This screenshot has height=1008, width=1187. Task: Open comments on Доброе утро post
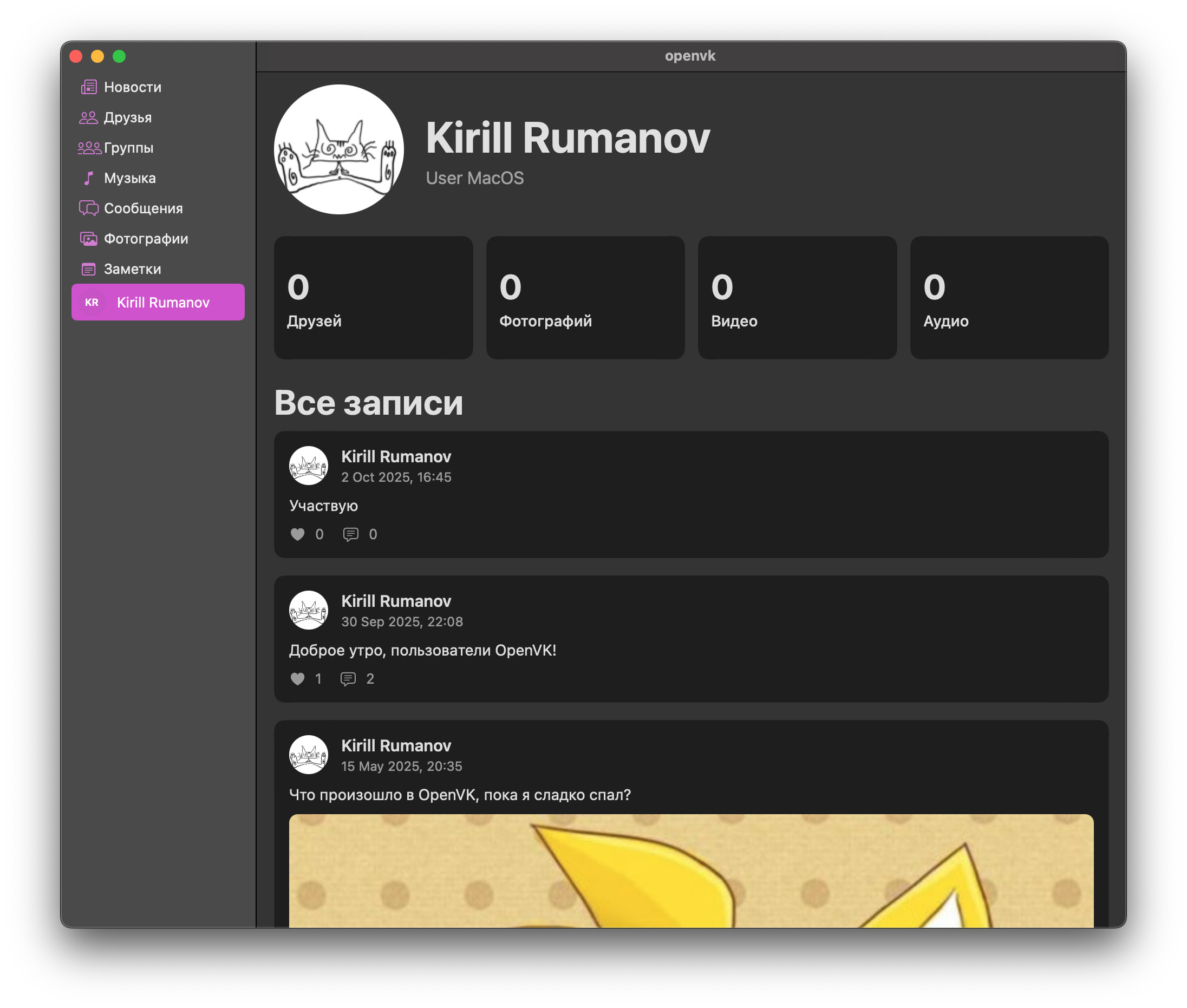click(x=348, y=678)
